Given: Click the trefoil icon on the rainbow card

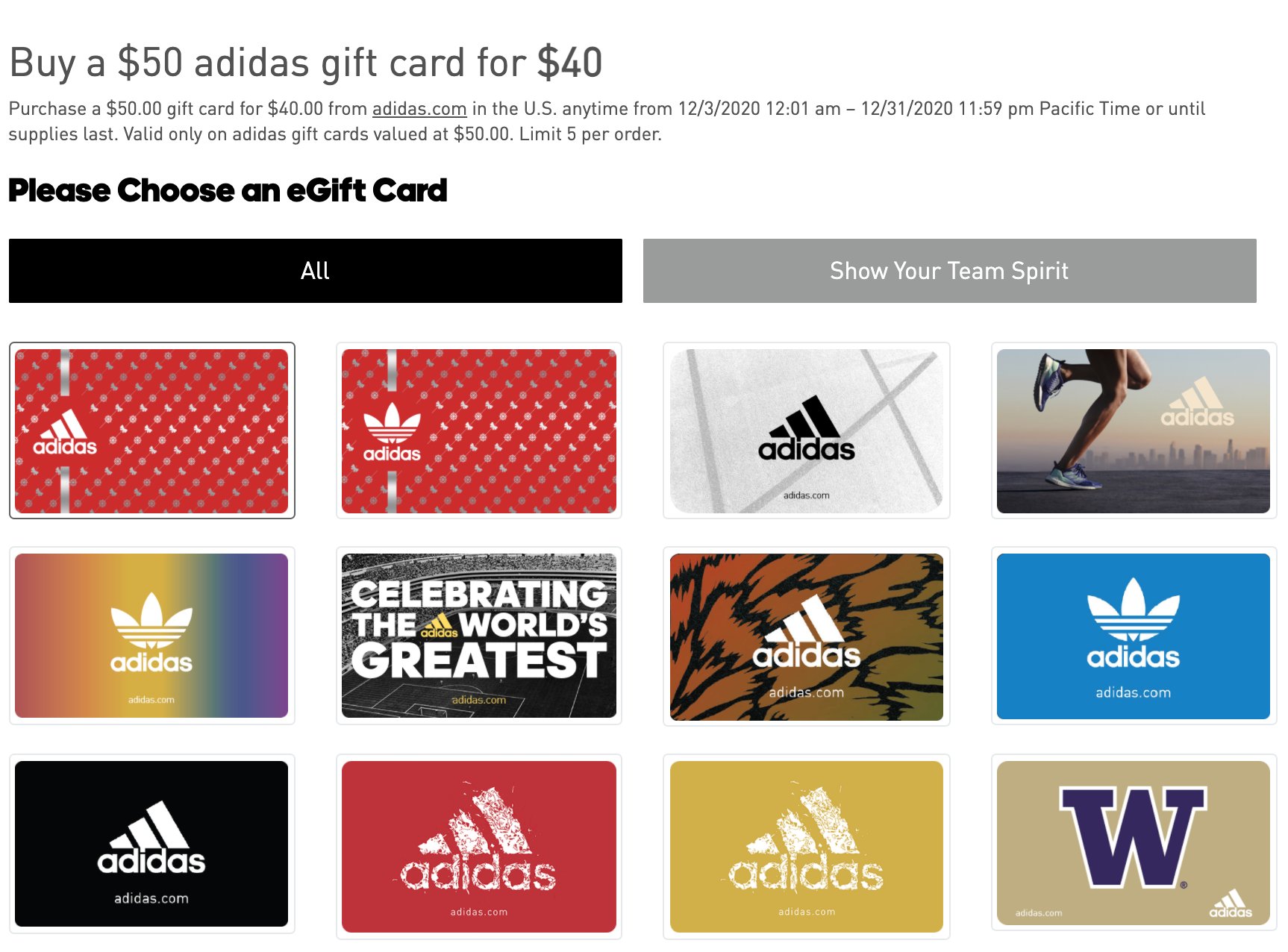Looking at the screenshot, I should point(151,621).
